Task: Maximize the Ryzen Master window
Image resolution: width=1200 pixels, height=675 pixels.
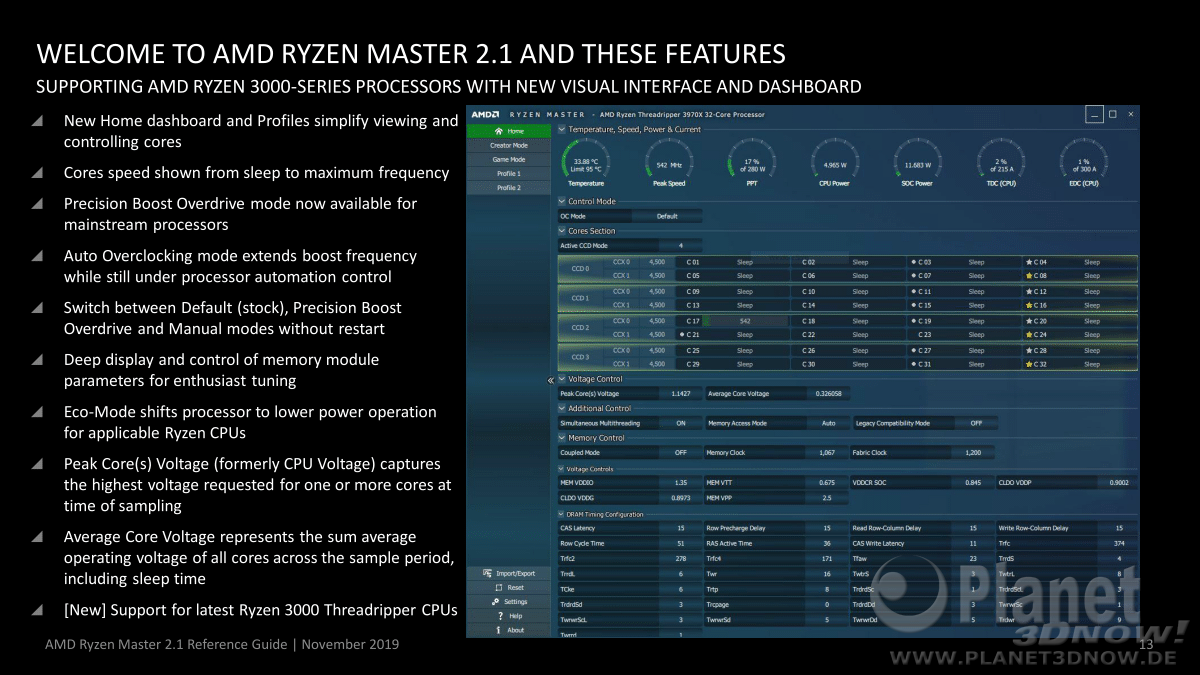Action: coord(1112,114)
